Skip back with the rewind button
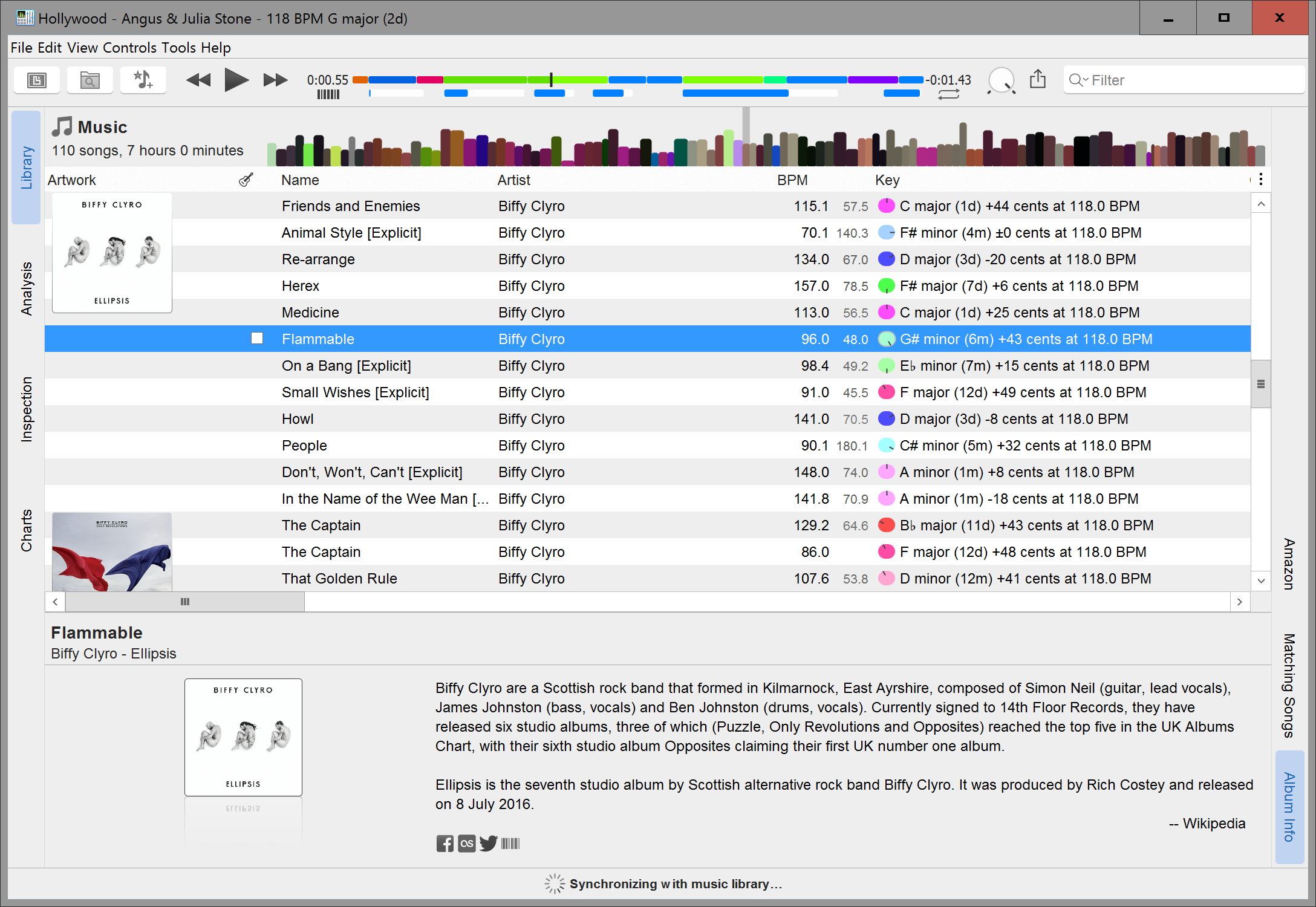Screen dimensions: 1316x907 [198, 80]
